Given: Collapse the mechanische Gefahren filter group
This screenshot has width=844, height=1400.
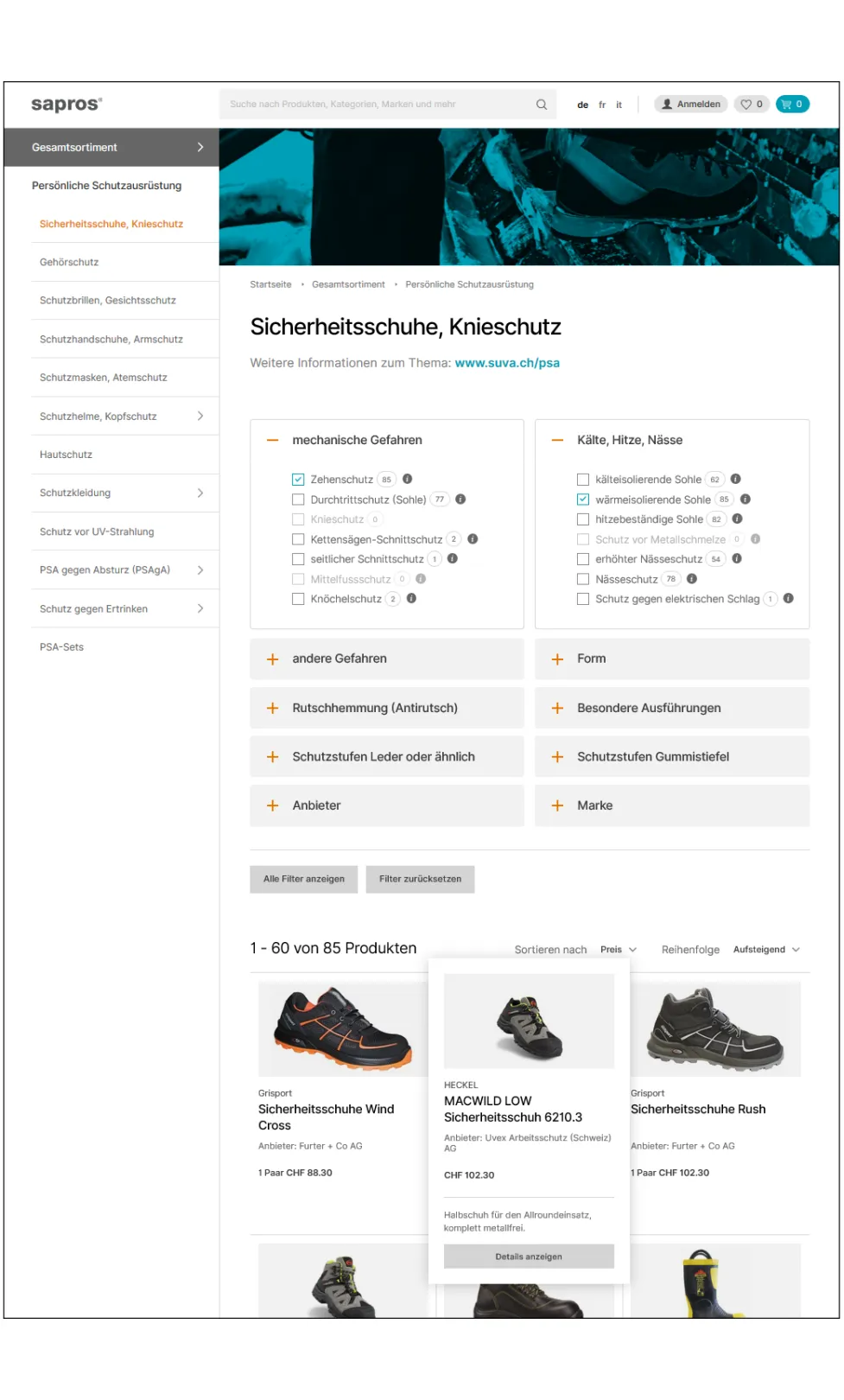Looking at the screenshot, I should tap(273, 441).
